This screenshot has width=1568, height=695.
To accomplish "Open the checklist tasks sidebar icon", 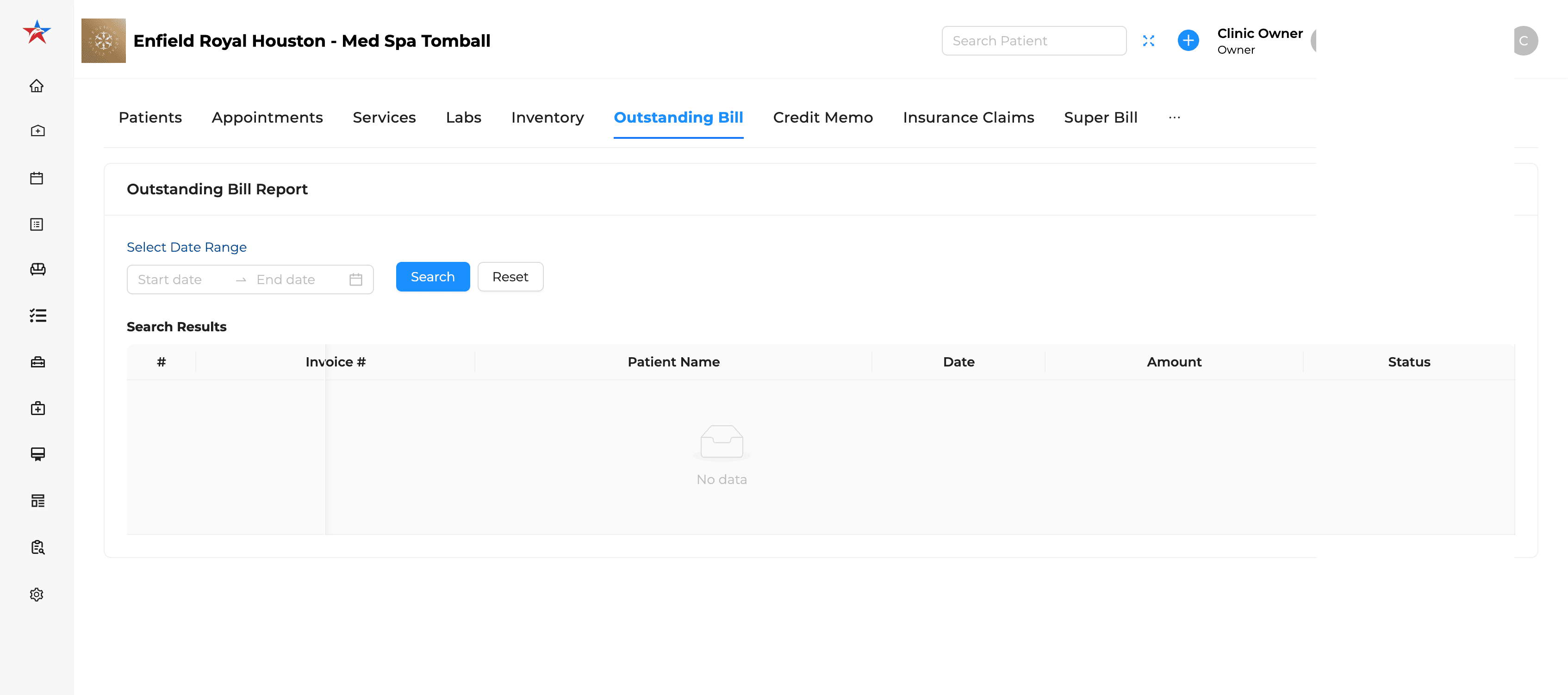I will 37,315.
